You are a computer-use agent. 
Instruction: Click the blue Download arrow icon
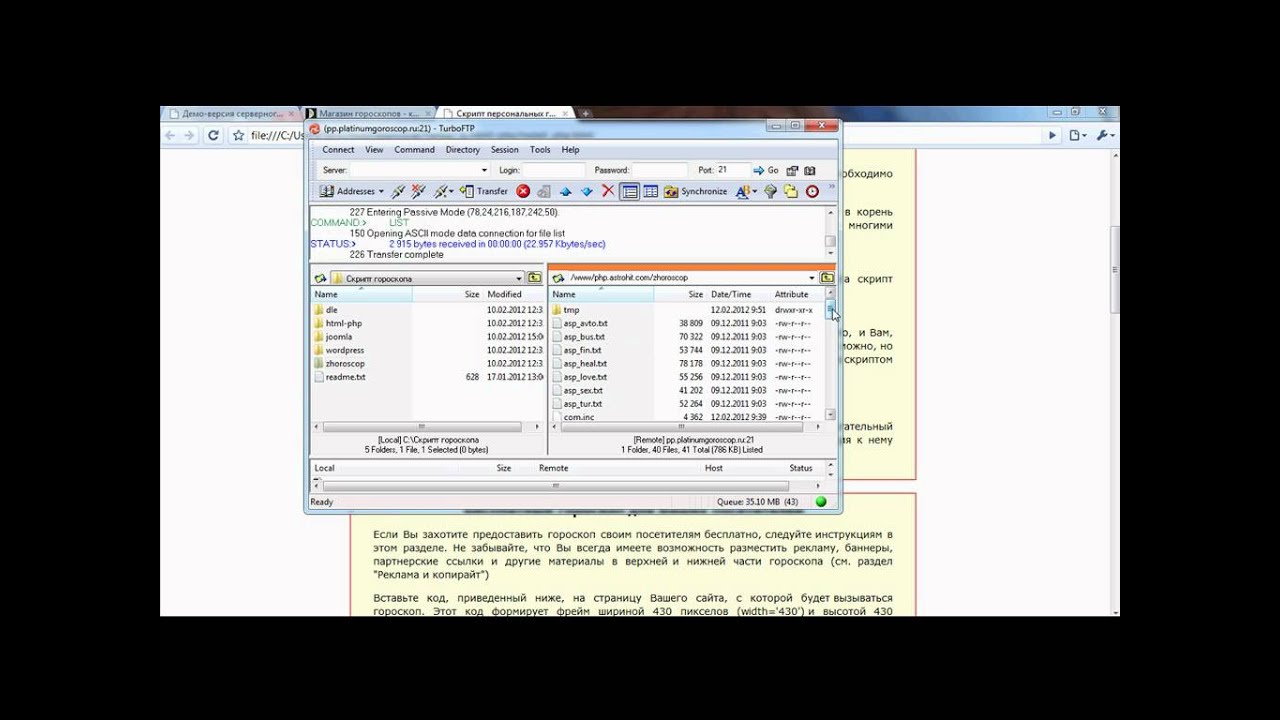coord(586,191)
